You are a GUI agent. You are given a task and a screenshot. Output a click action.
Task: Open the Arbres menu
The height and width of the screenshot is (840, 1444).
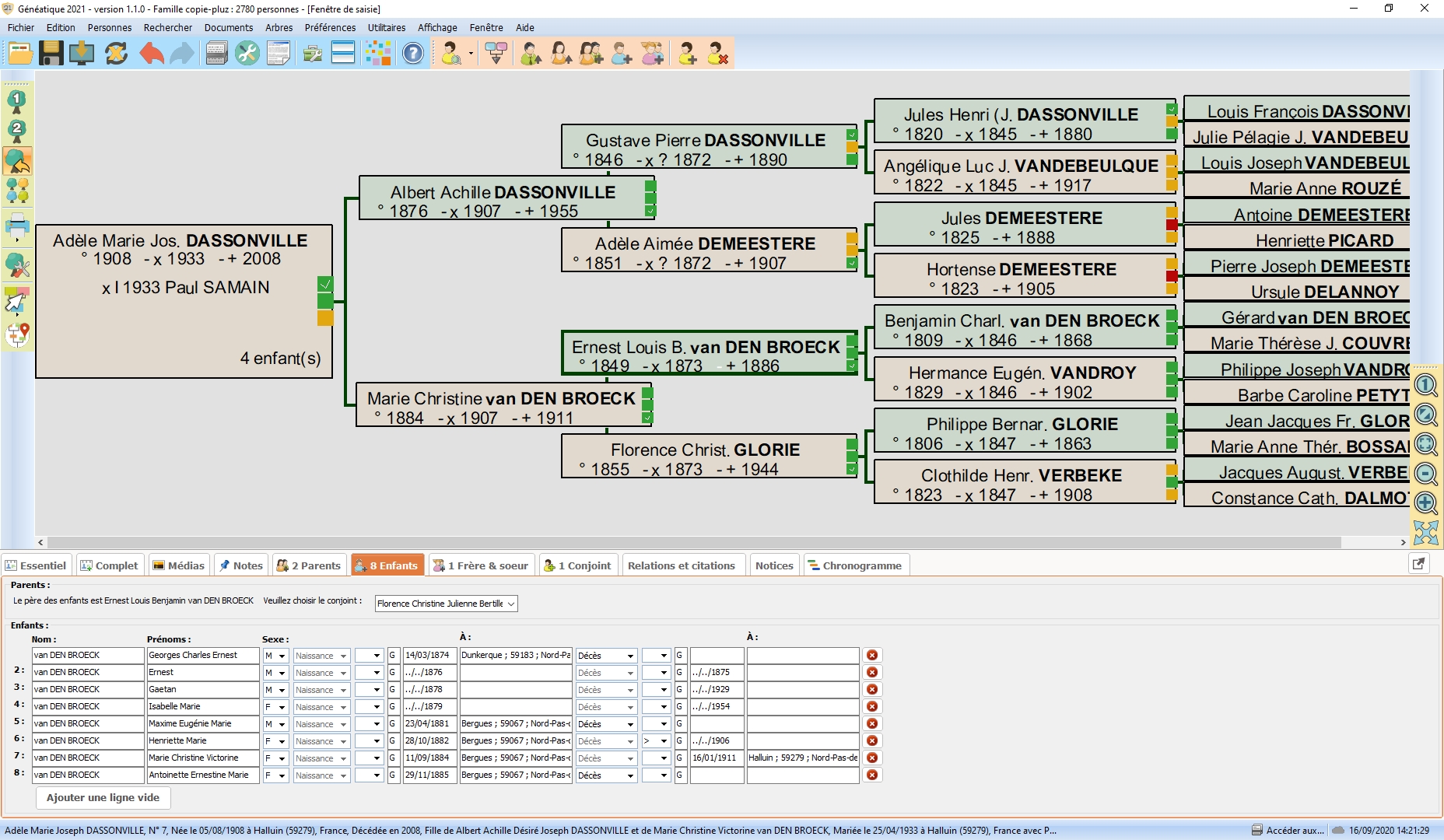(279, 27)
